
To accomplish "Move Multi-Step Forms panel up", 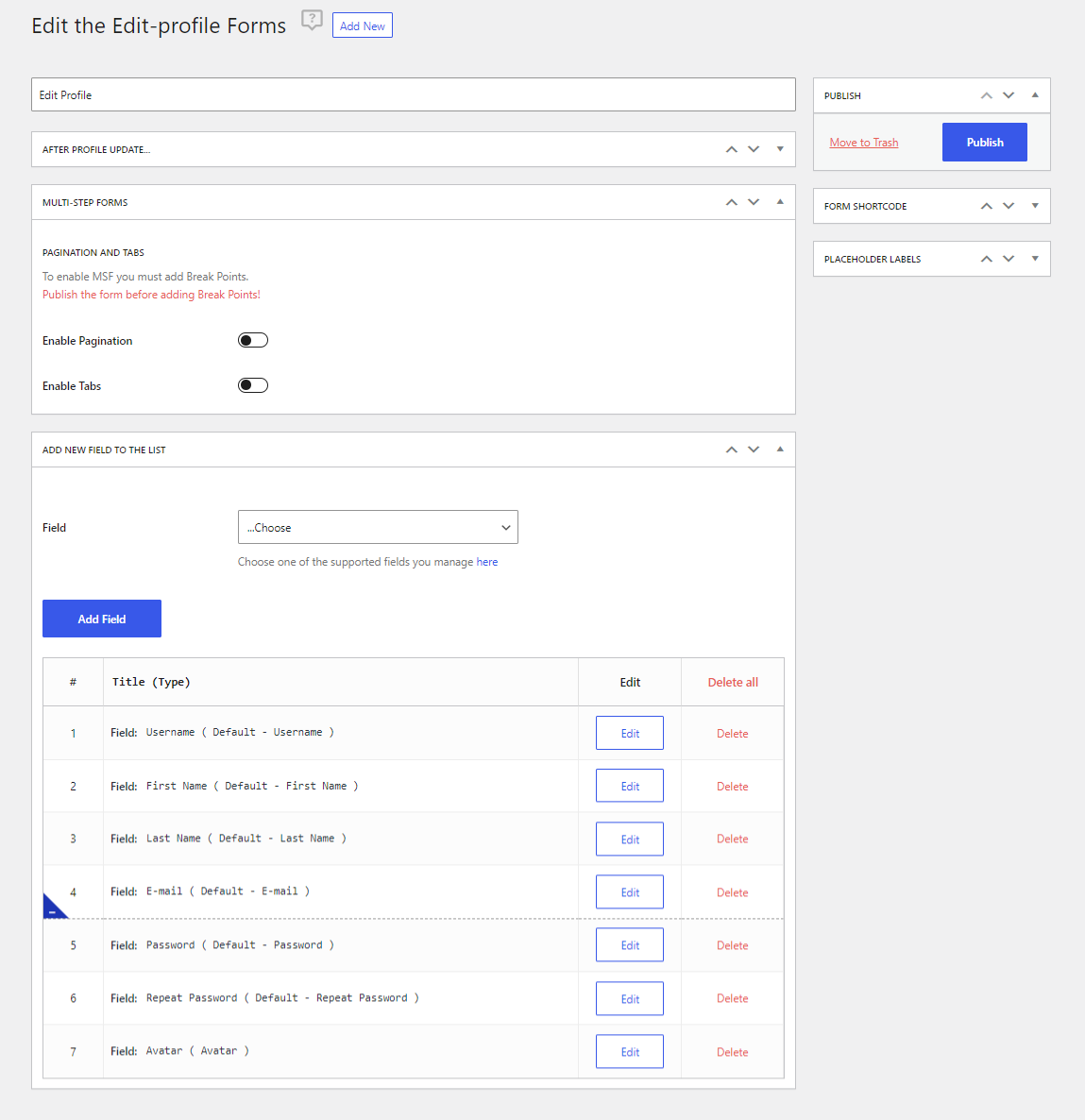I will point(732,202).
